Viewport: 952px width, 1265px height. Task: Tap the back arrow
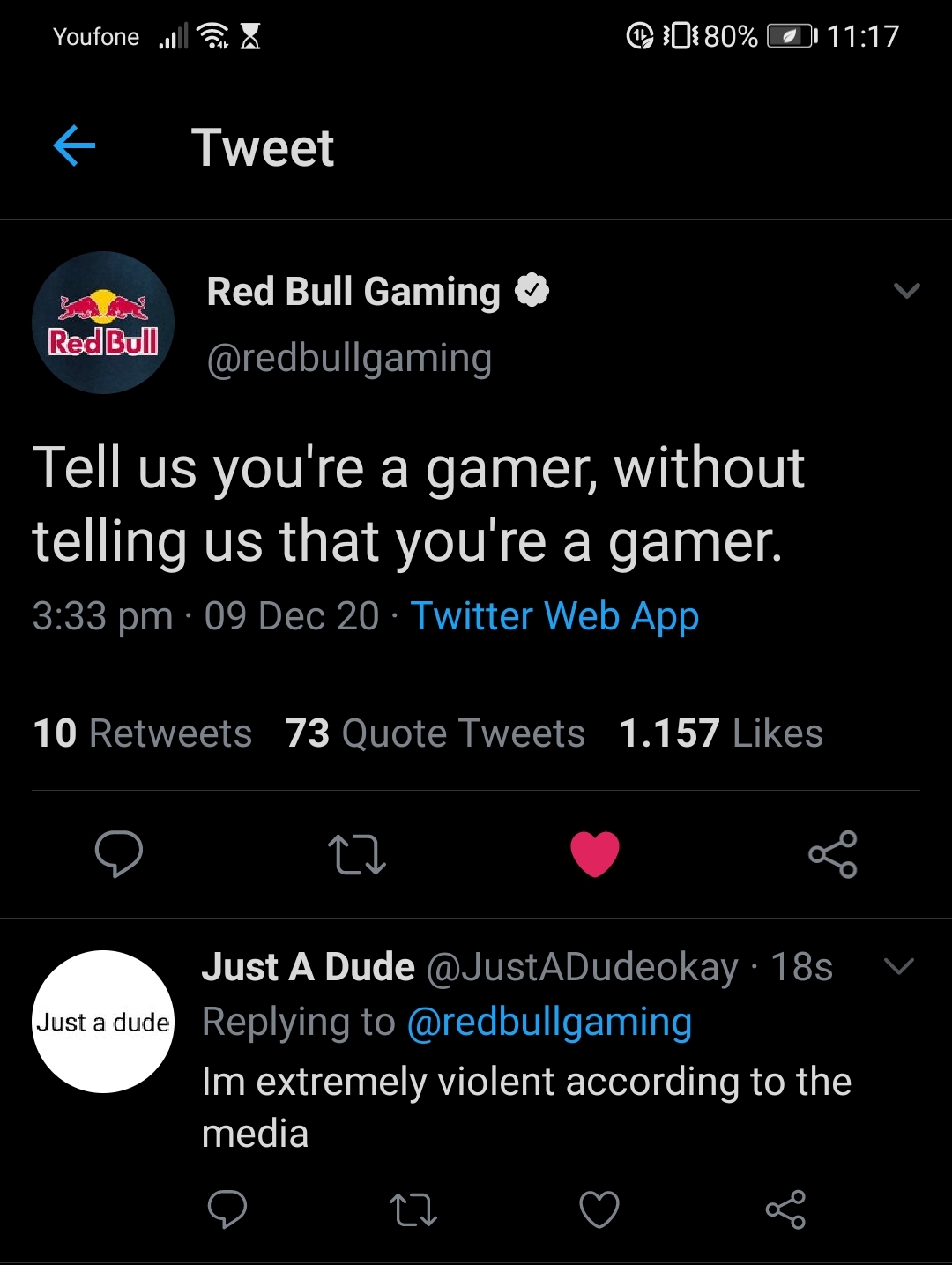[74, 145]
